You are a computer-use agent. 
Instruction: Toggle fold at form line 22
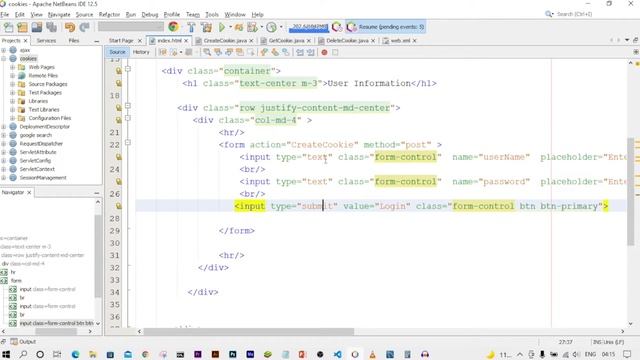coord(128,142)
